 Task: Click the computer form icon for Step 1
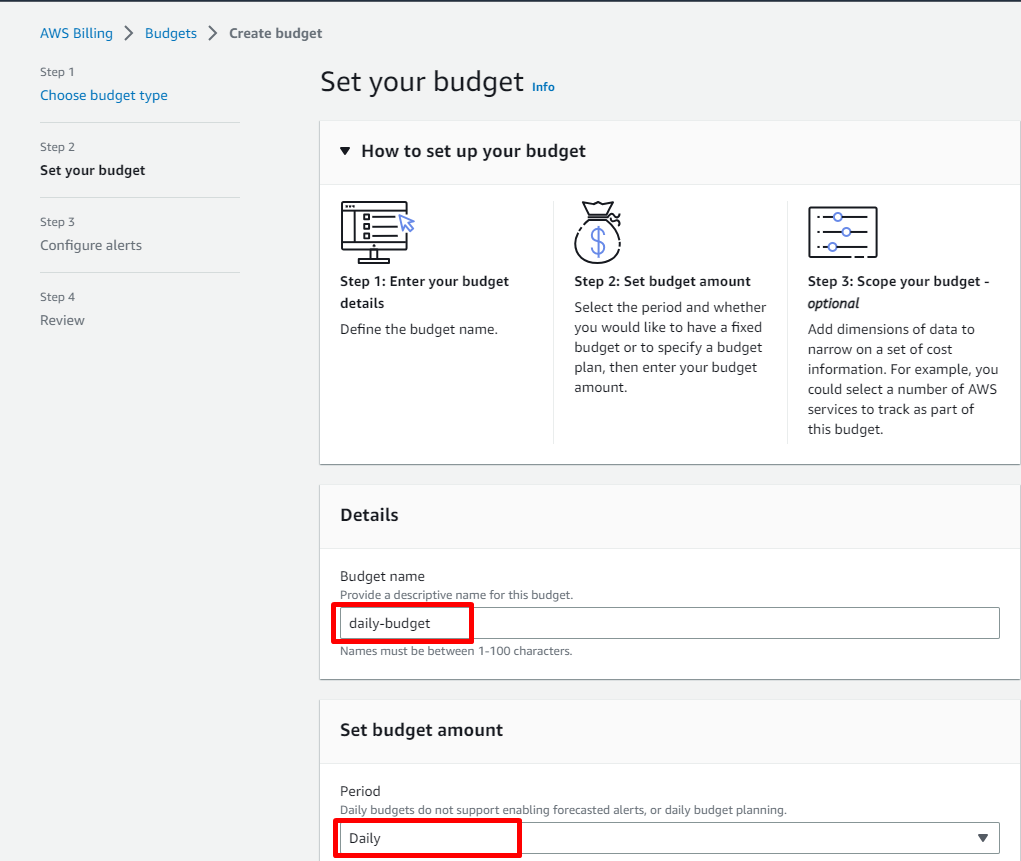tap(377, 232)
